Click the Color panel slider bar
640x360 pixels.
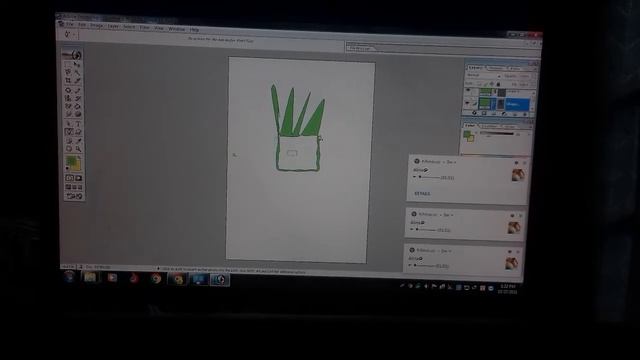497,133
